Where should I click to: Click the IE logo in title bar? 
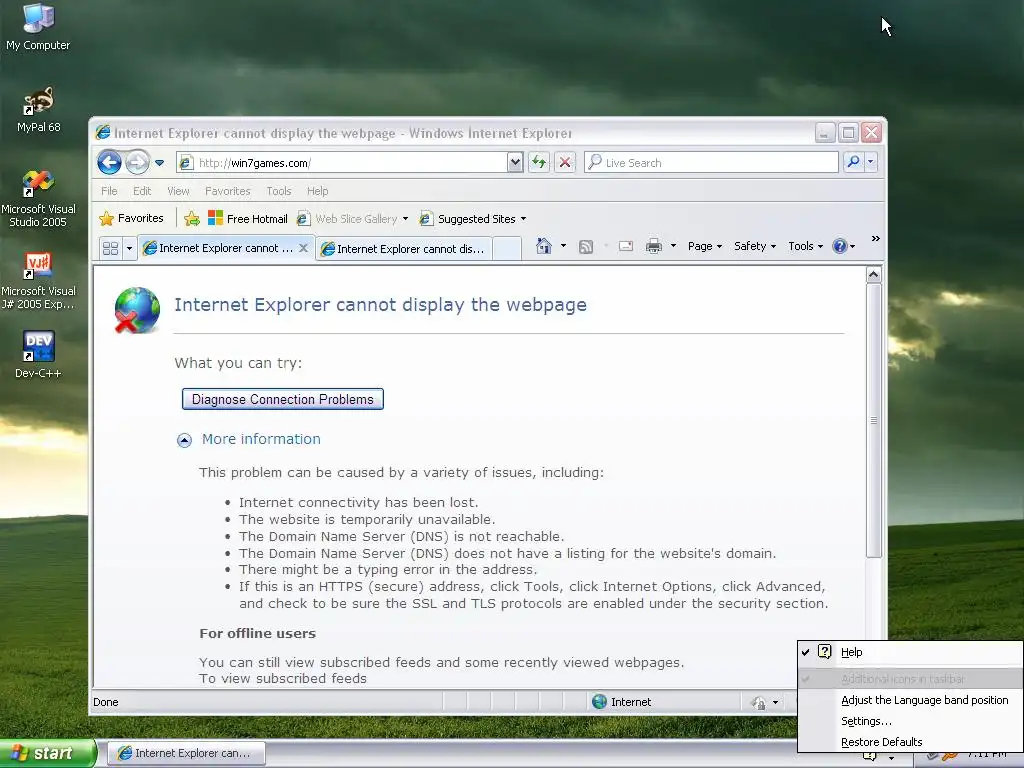(103, 133)
